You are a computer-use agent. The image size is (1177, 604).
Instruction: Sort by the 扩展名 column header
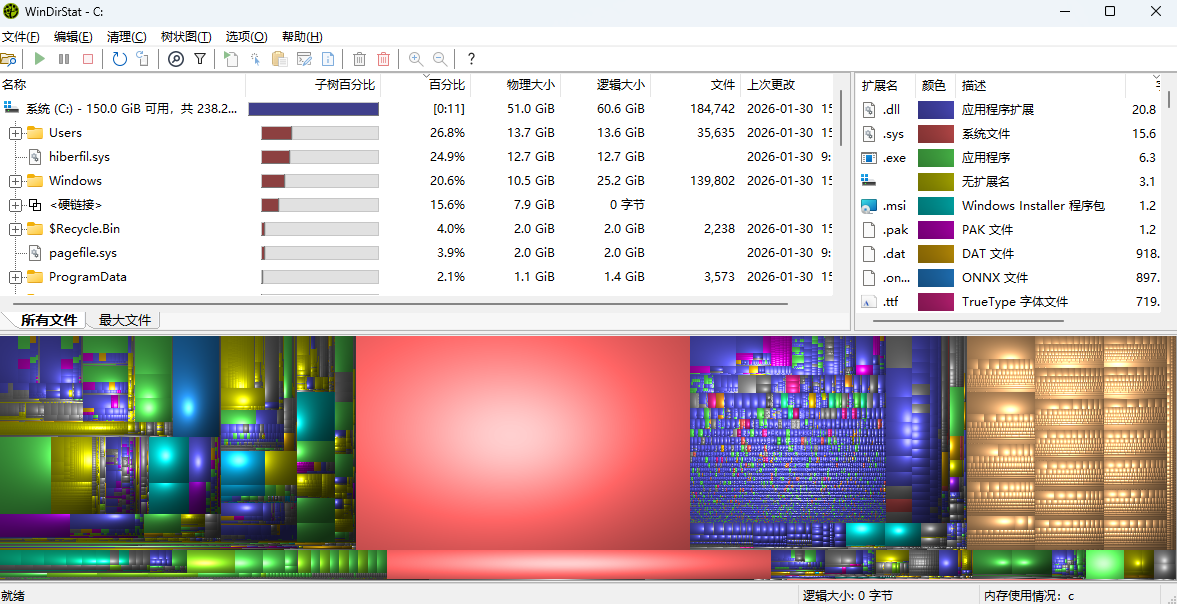tap(880, 85)
